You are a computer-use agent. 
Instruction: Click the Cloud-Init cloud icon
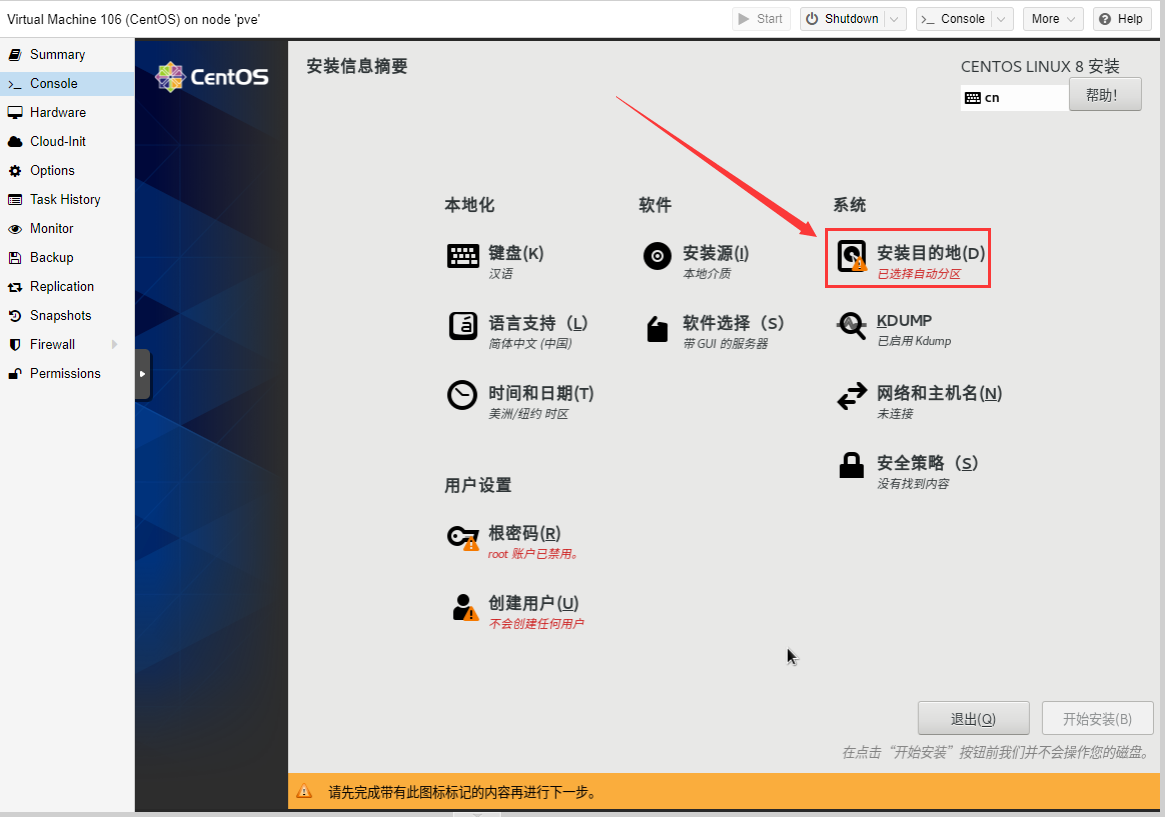point(15,141)
